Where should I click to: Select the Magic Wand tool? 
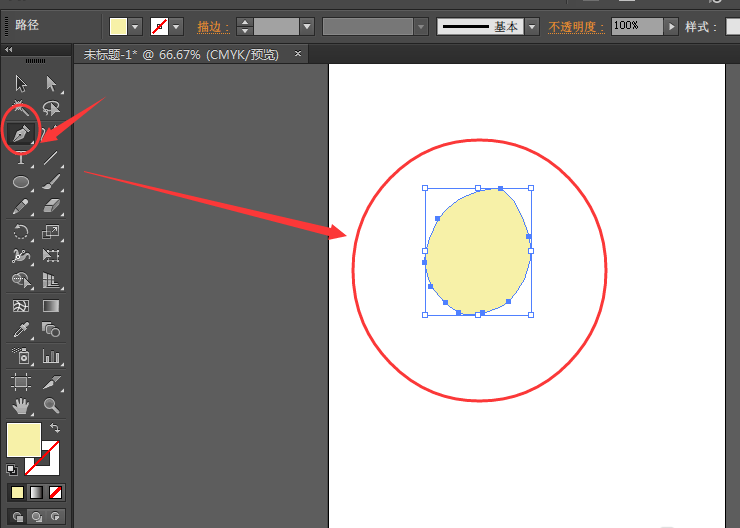coord(21,108)
